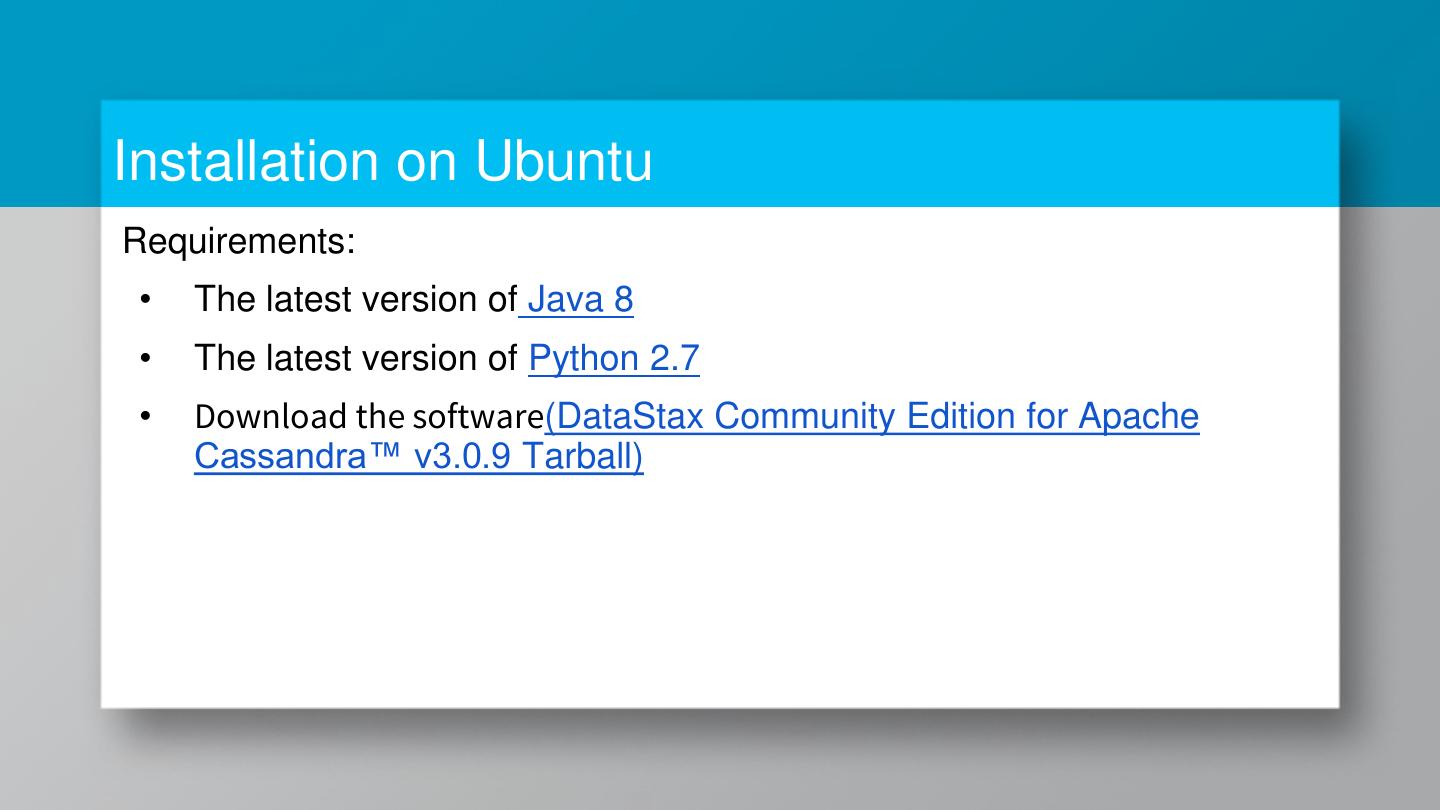Screen dimensions: 1440x810
Task: Select the "Installation on Ubuntu" slide title
Action: 382,161
